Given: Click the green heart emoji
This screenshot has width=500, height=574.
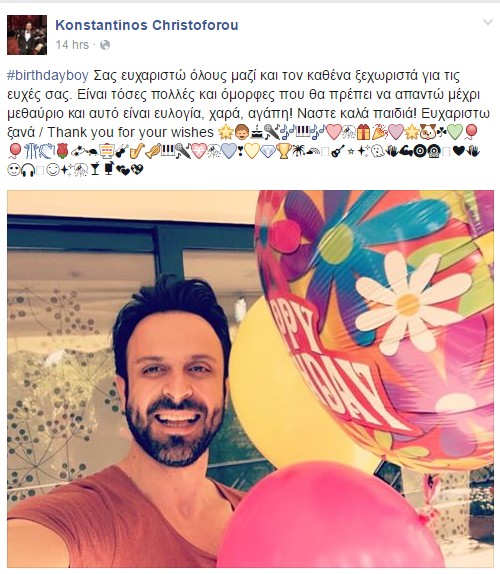Looking at the screenshot, I should coord(455,132).
